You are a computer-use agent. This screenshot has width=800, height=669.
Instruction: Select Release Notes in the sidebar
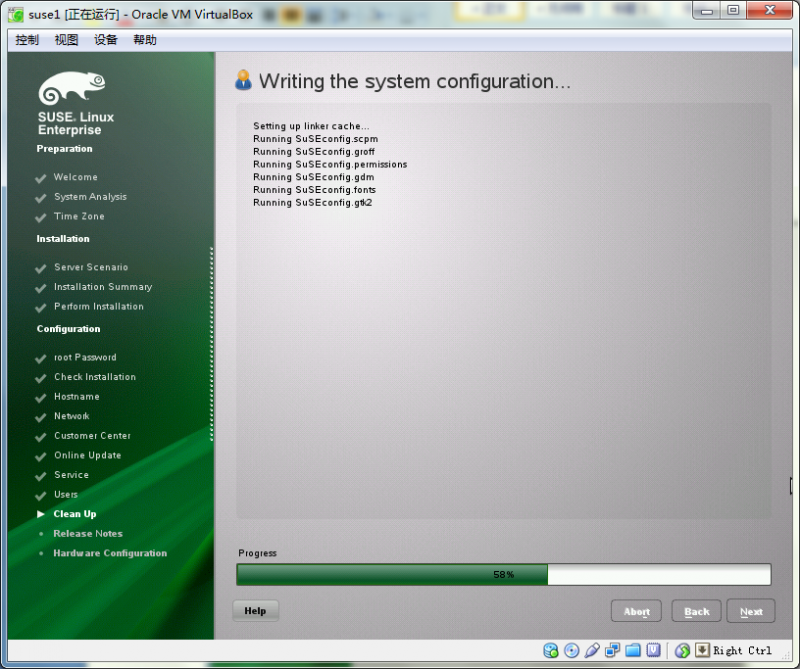point(88,533)
